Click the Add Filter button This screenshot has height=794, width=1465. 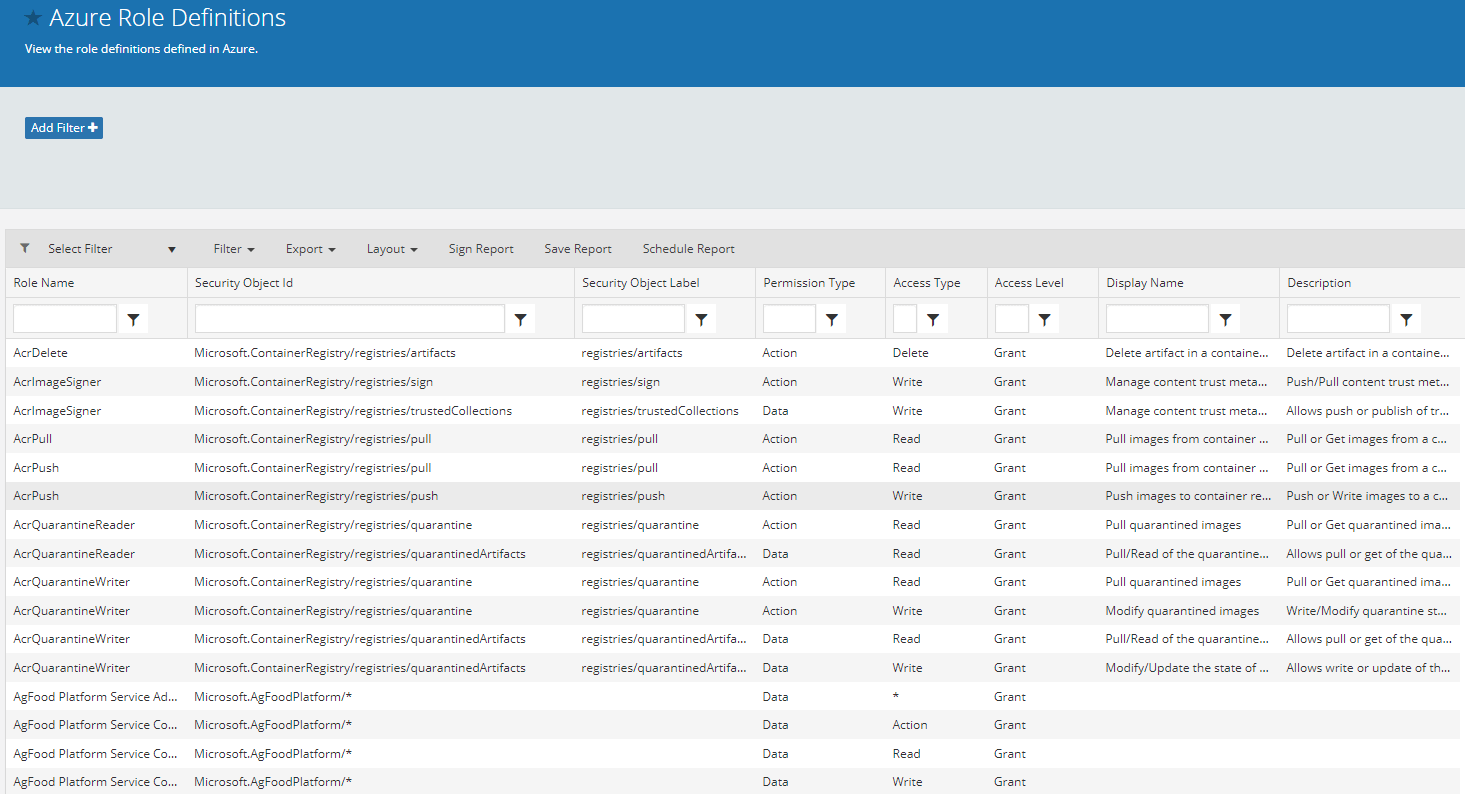coord(64,128)
